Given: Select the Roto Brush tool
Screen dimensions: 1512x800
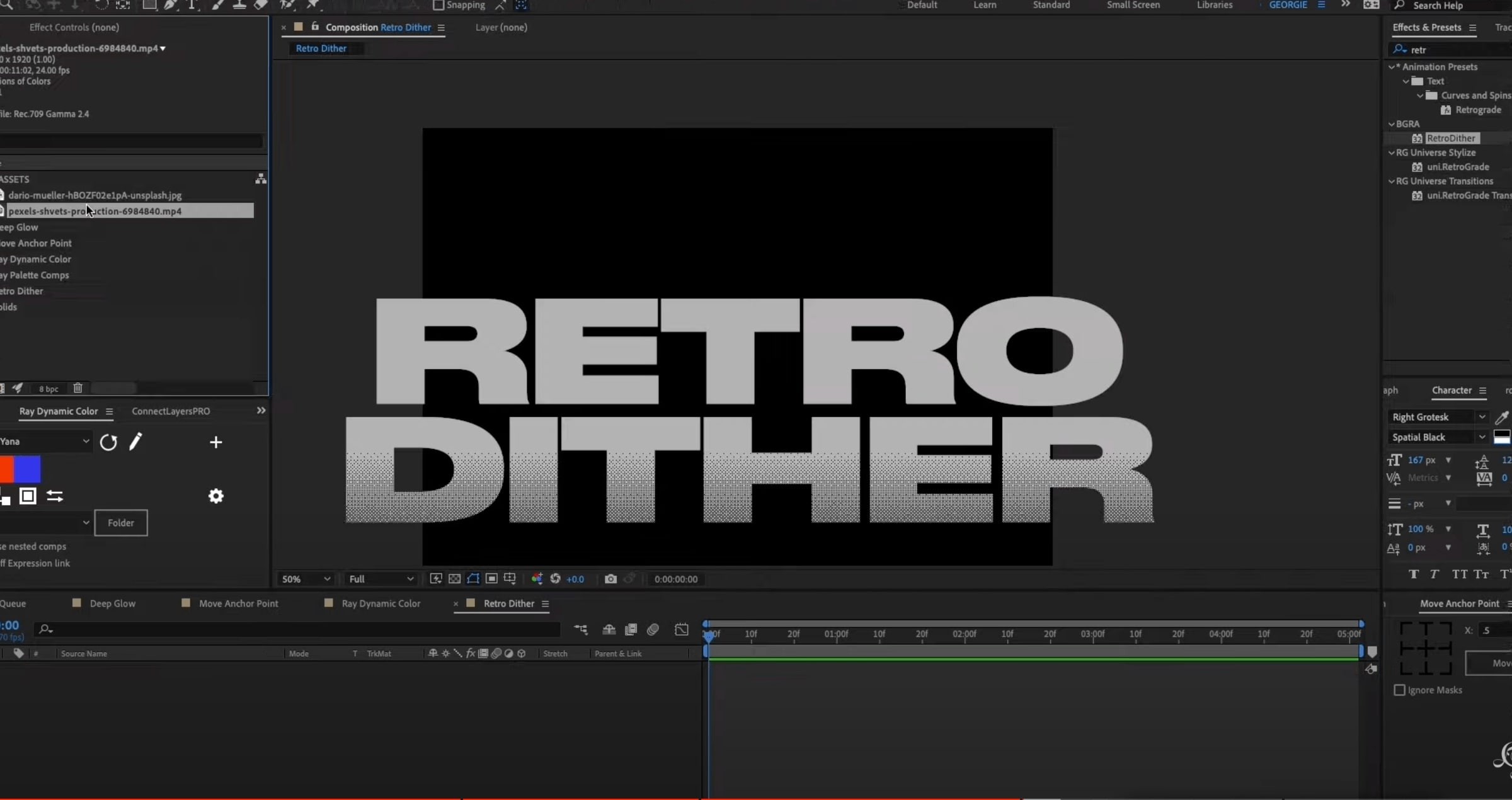Looking at the screenshot, I should point(287,5).
